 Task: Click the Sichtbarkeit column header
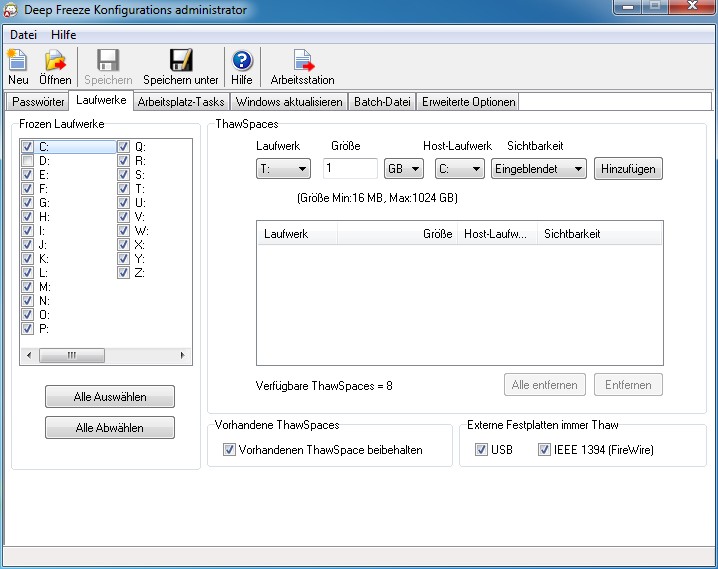pos(600,234)
